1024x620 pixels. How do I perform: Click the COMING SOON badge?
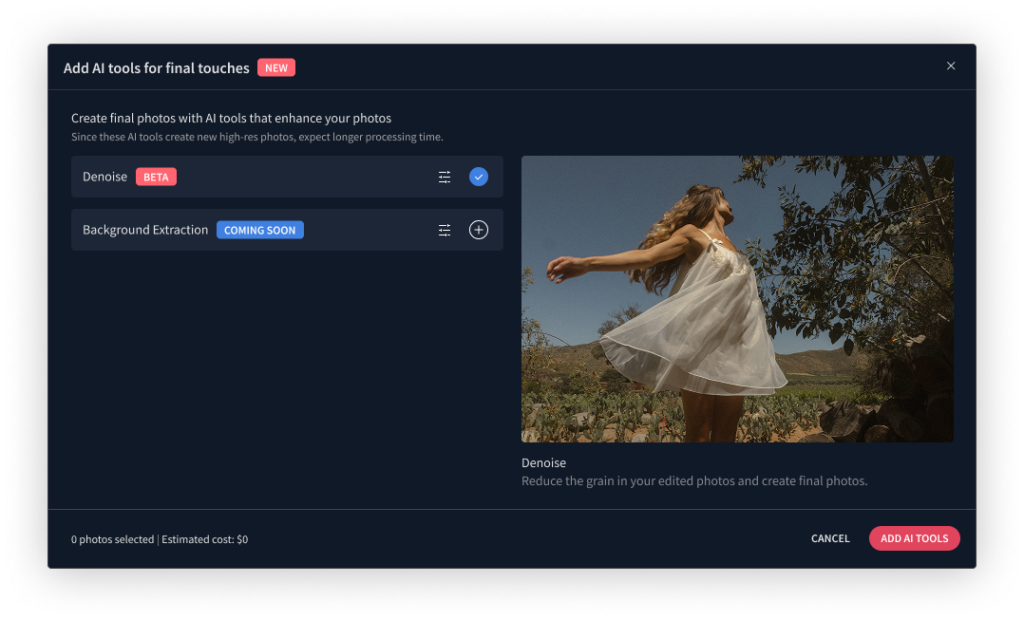click(x=260, y=230)
